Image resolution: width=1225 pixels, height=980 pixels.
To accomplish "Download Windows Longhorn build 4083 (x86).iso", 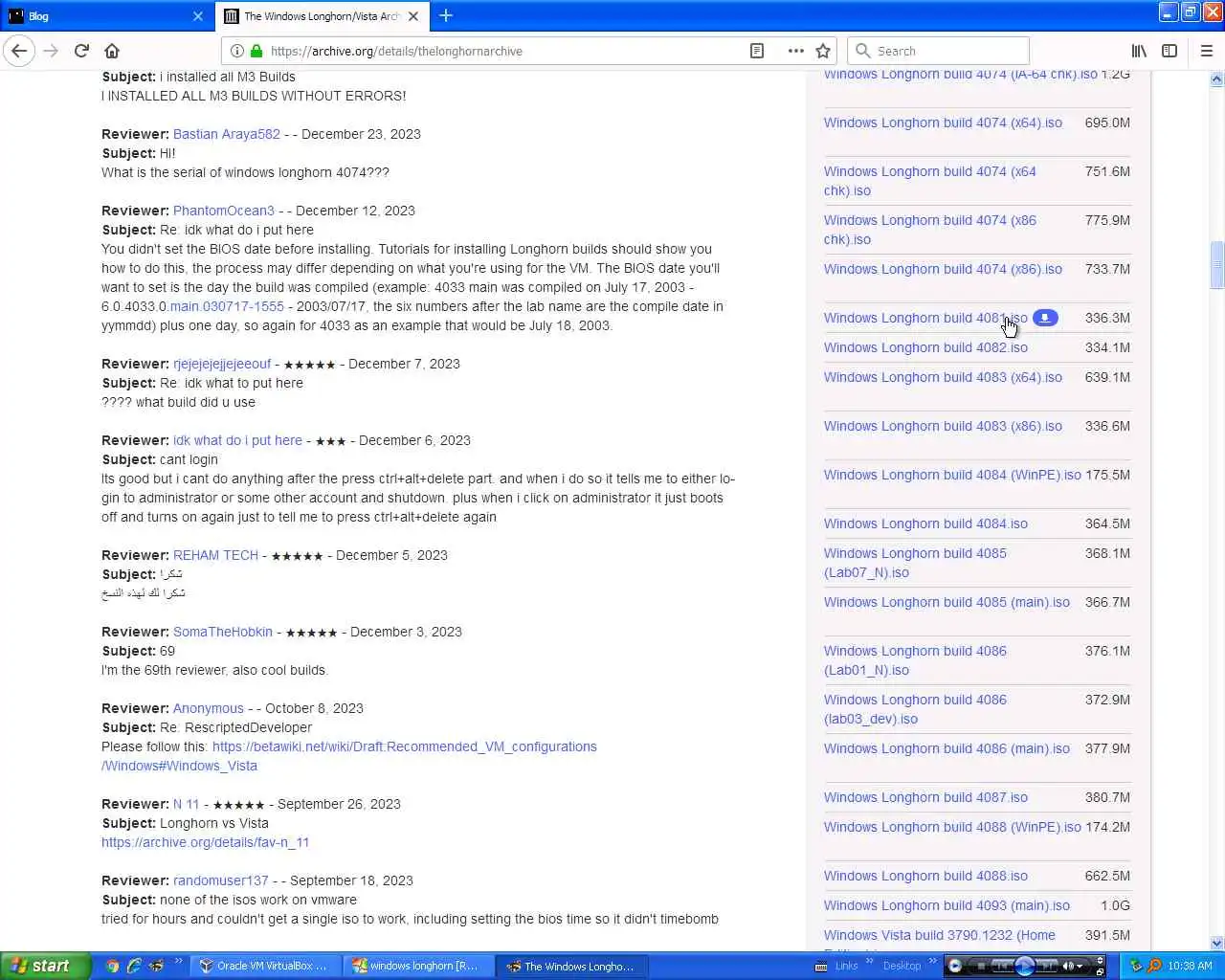I will pyautogui.click(x=943, y=426).
